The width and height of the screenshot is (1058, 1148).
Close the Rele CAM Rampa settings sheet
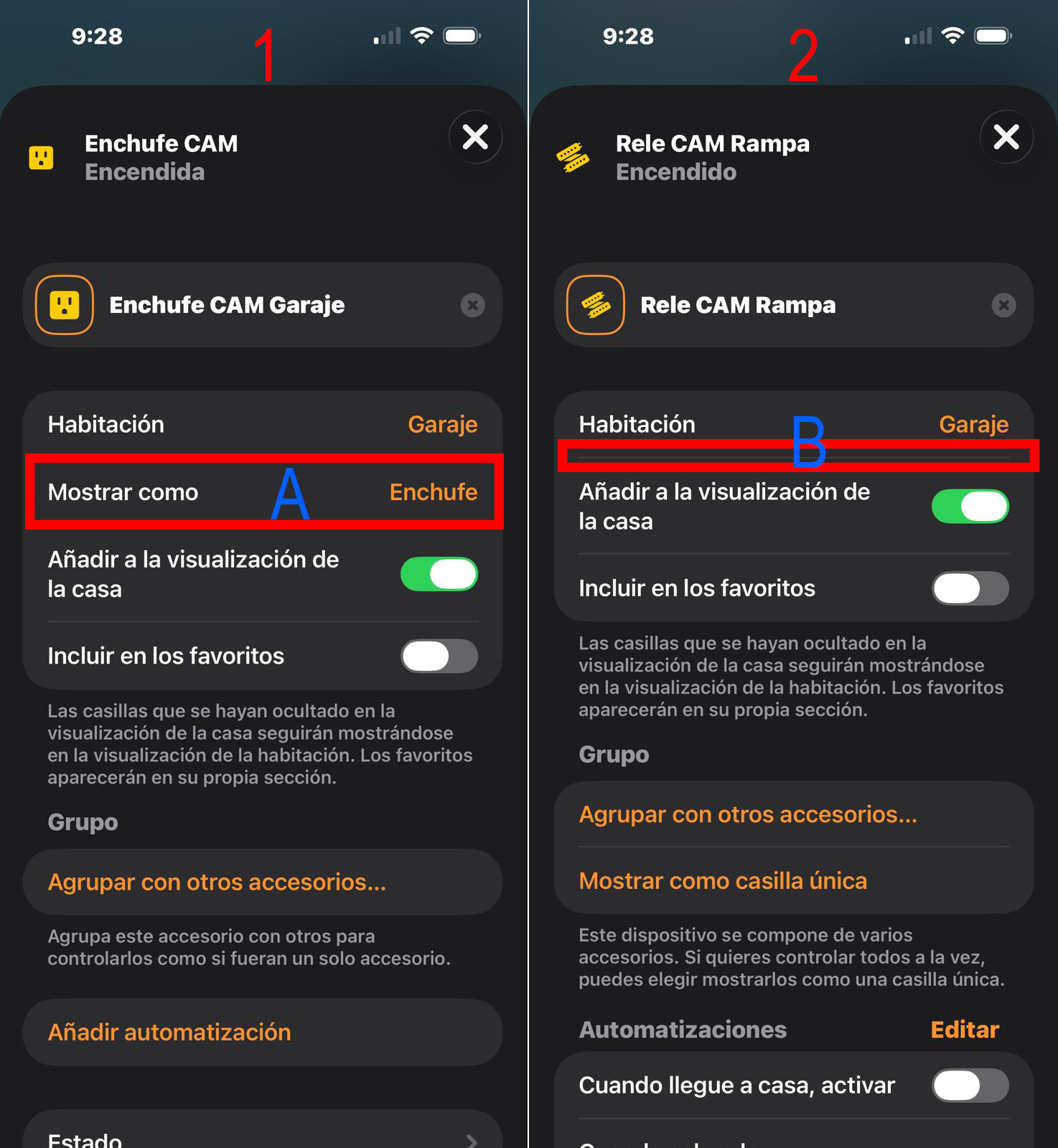click(1006, 136)
